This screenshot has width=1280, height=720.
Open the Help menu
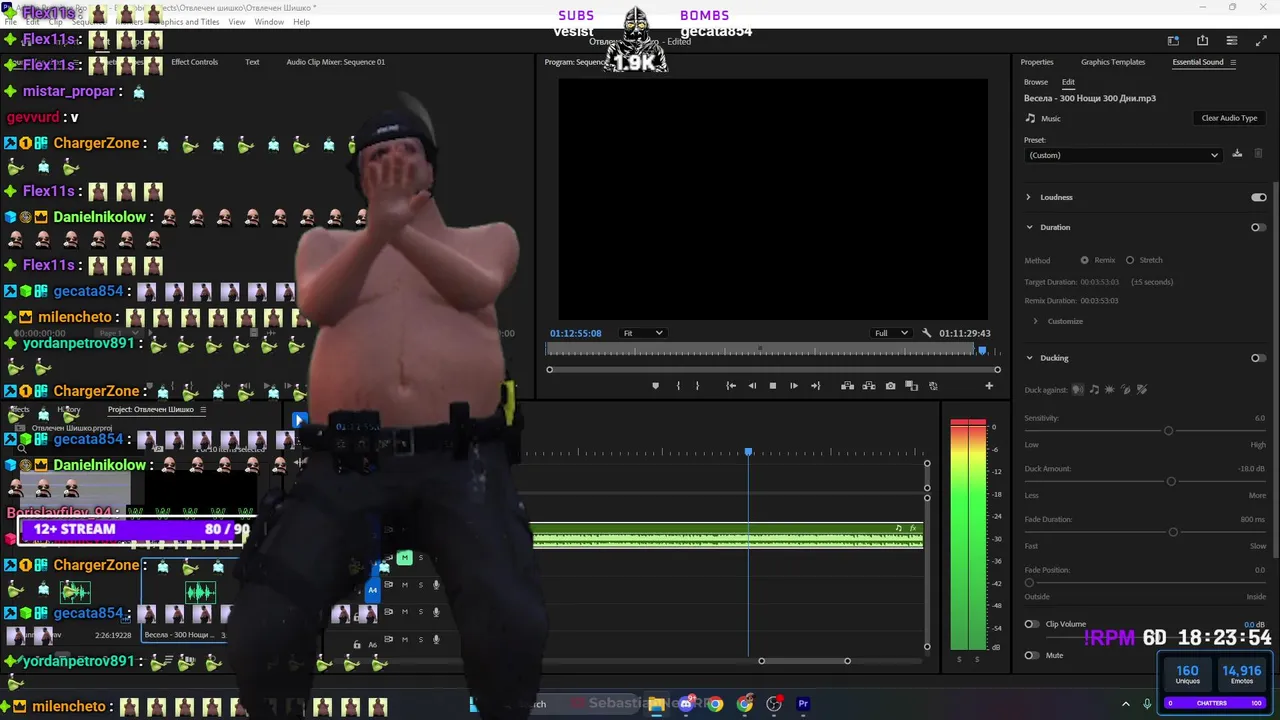click(301, 22)
